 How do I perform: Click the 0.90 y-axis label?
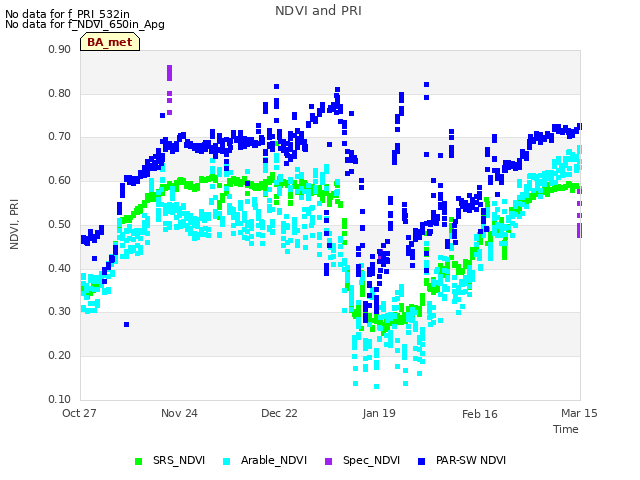(60, 49)
